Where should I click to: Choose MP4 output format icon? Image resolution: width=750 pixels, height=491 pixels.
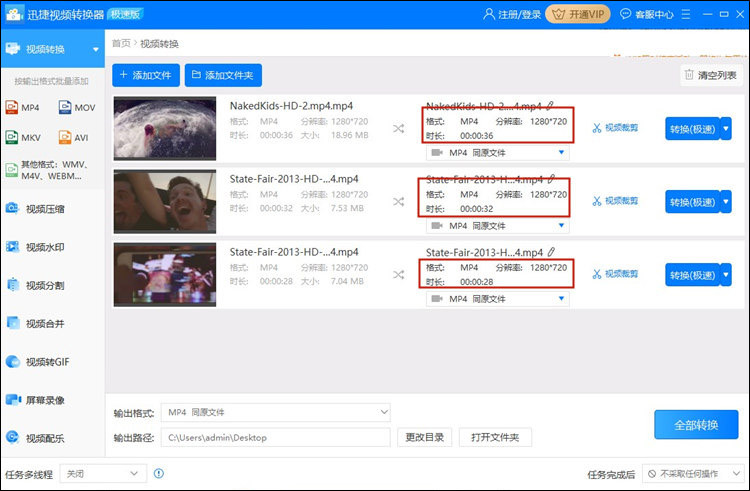22,108
